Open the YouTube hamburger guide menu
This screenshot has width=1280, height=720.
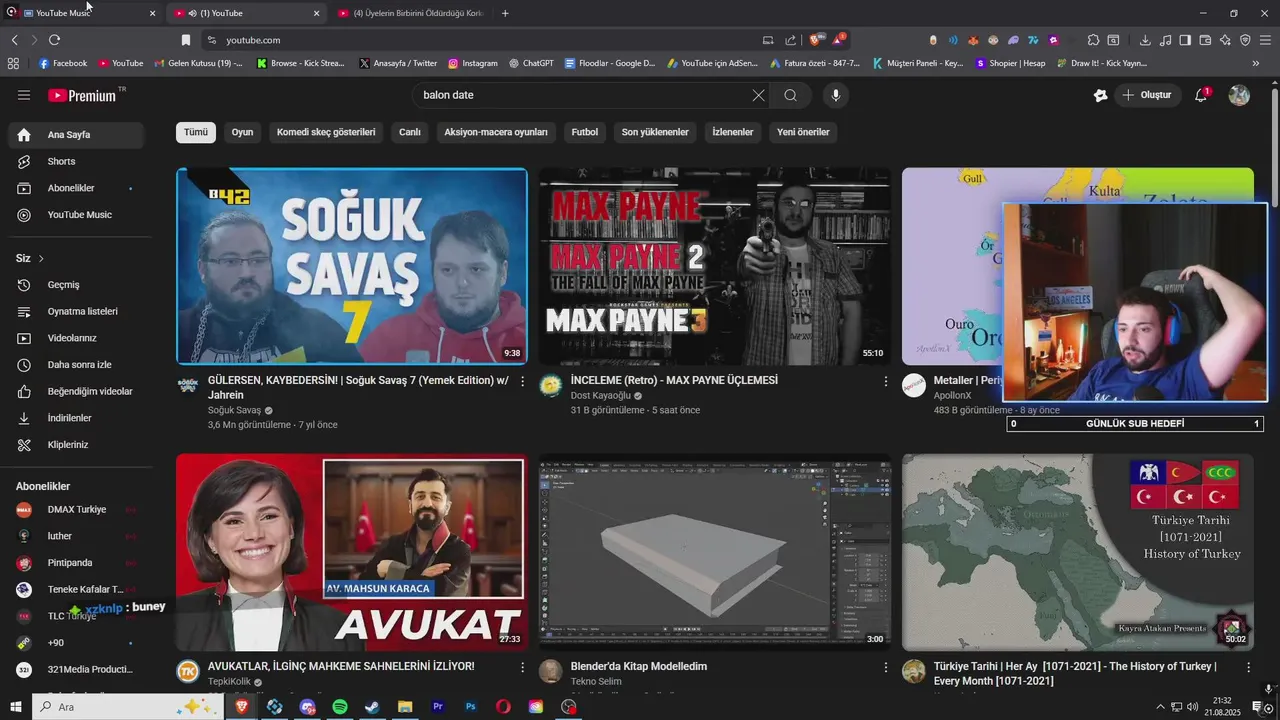[24, 95]
